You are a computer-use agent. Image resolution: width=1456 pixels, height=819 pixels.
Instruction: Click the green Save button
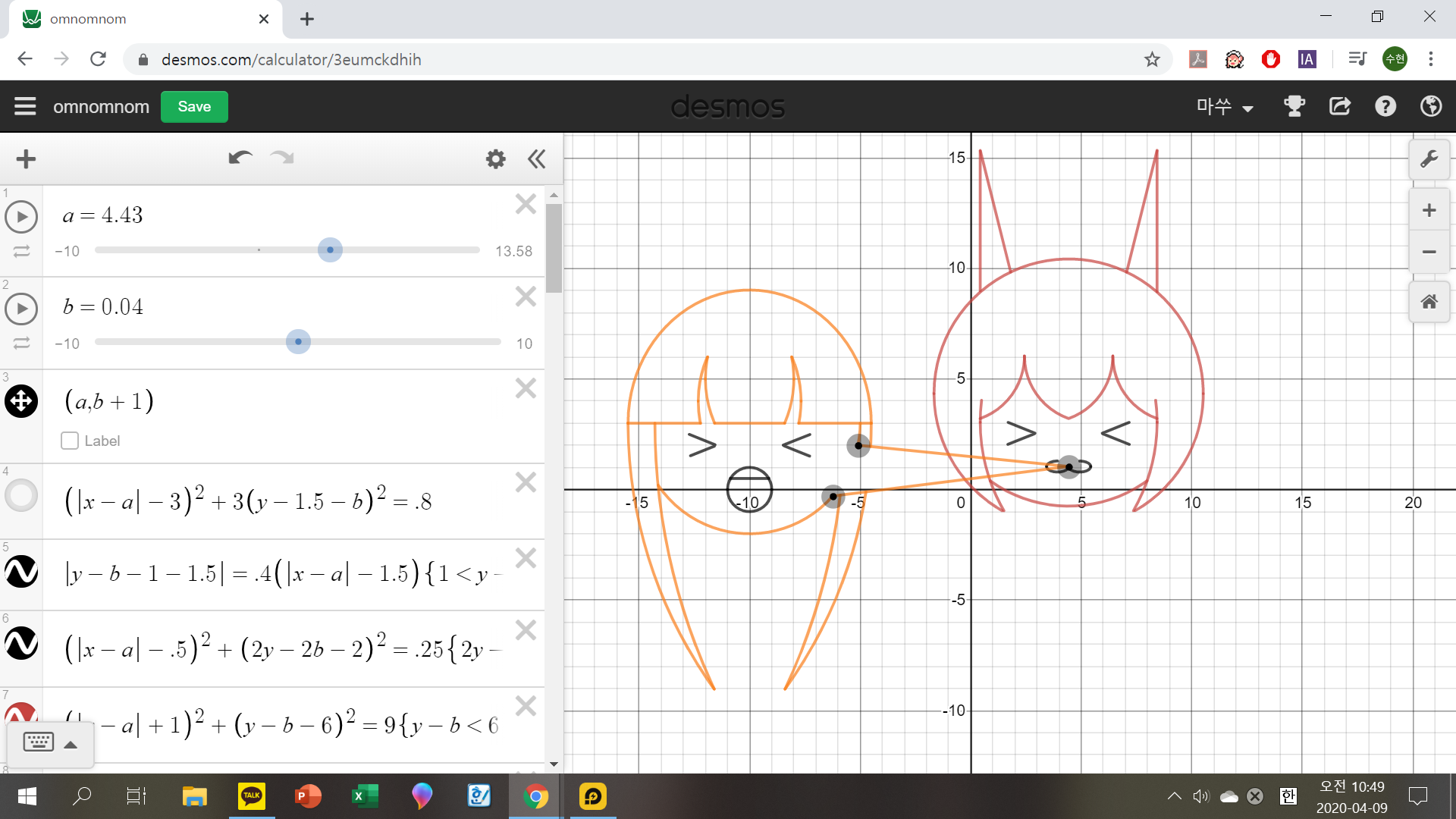tap(194, 107)
